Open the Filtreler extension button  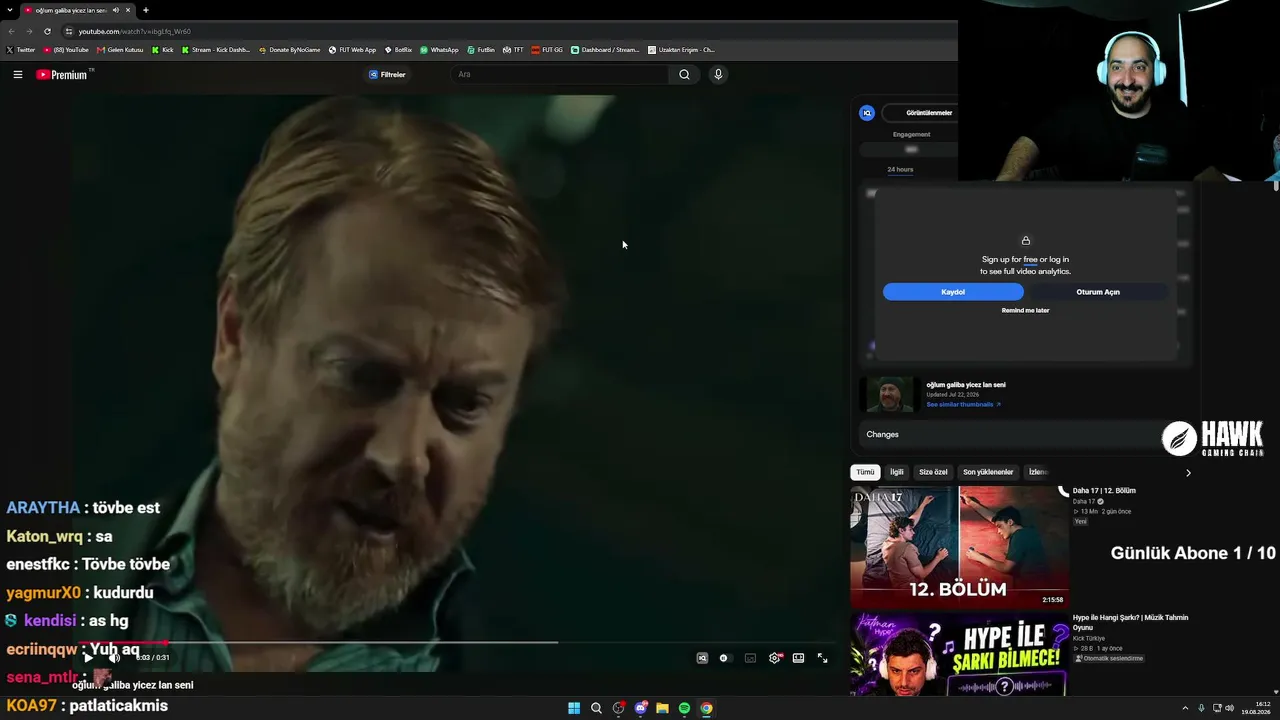pos(387,74)
